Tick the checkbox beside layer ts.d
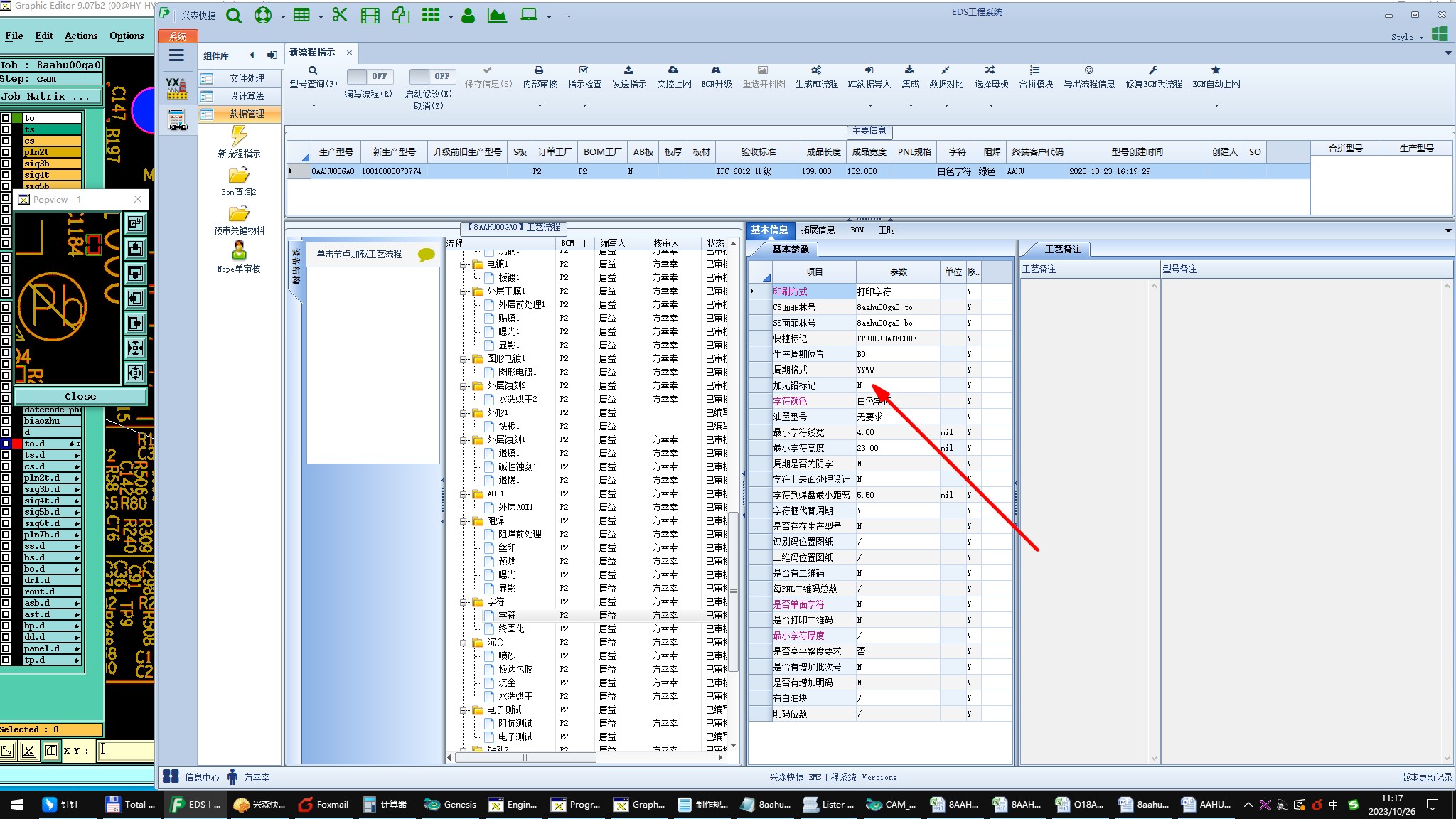 pyautogui.click(x=6, y=455)
